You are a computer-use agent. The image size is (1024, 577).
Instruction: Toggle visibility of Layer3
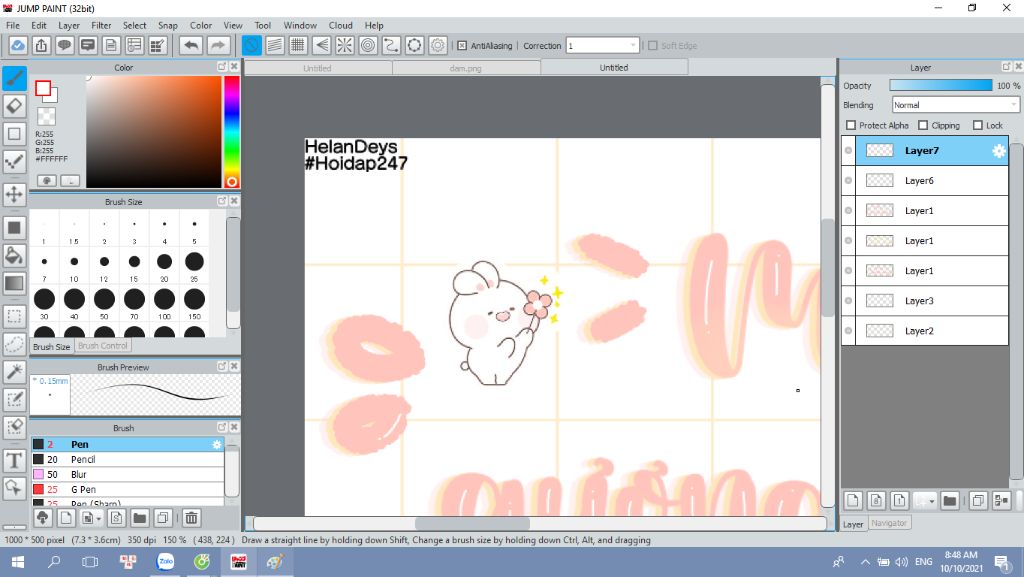pyautogui.click(x=848, y=301)
